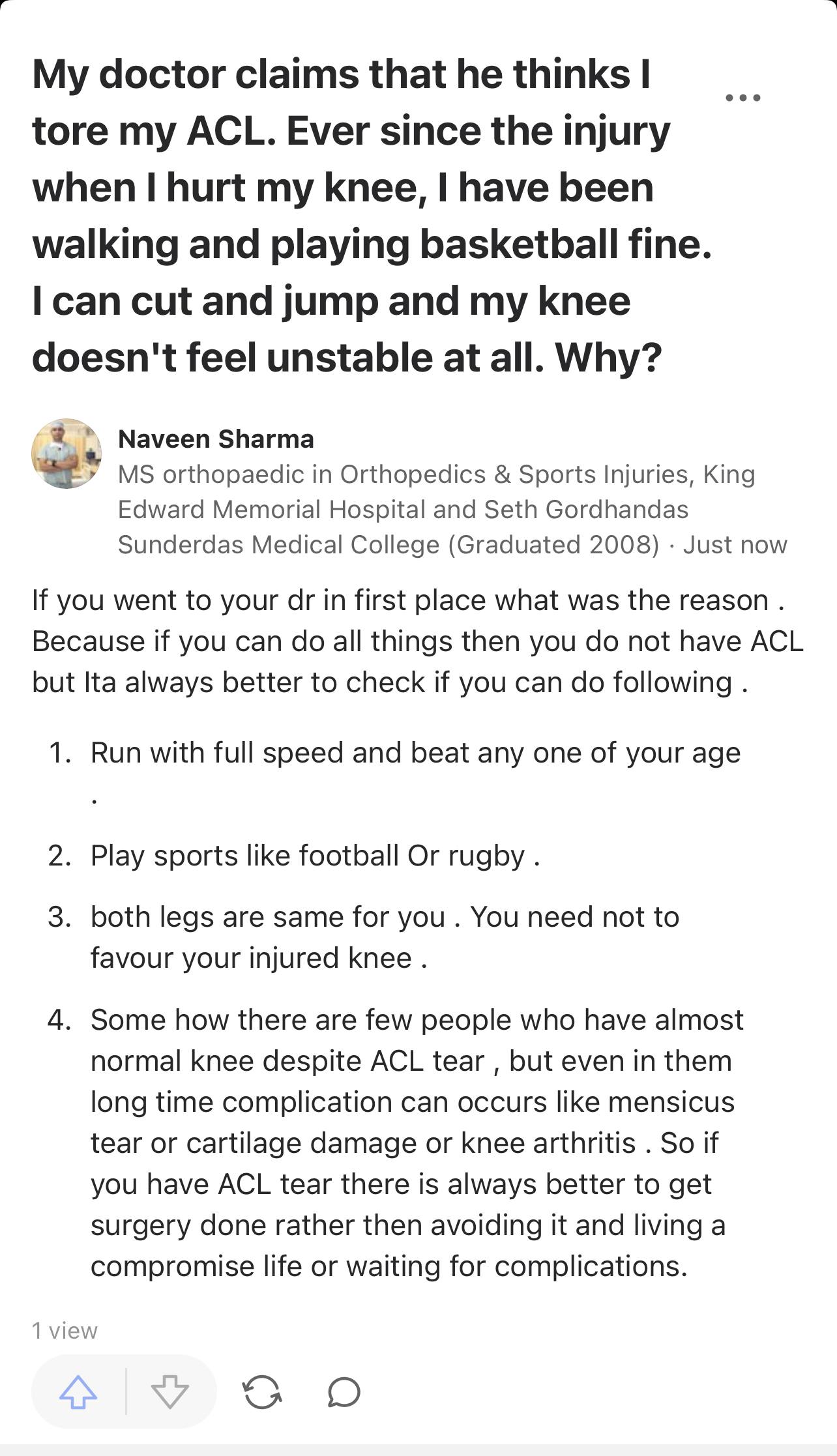The height and width of the screenshot is (1456, 837).
Task: Tap the 'Just now' timestamp
Action: click(735, 545)
